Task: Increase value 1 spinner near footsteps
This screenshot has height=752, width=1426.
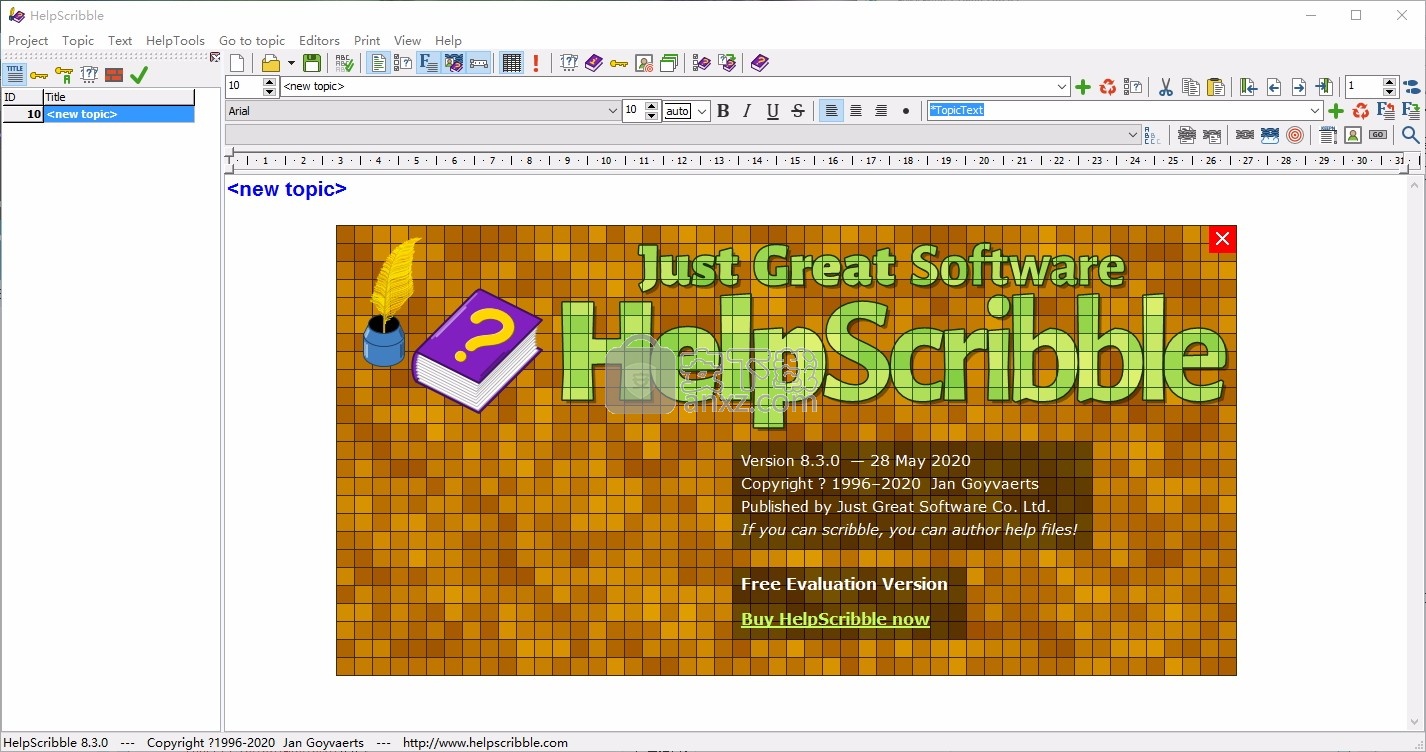Action: (x=1389, y=82)
